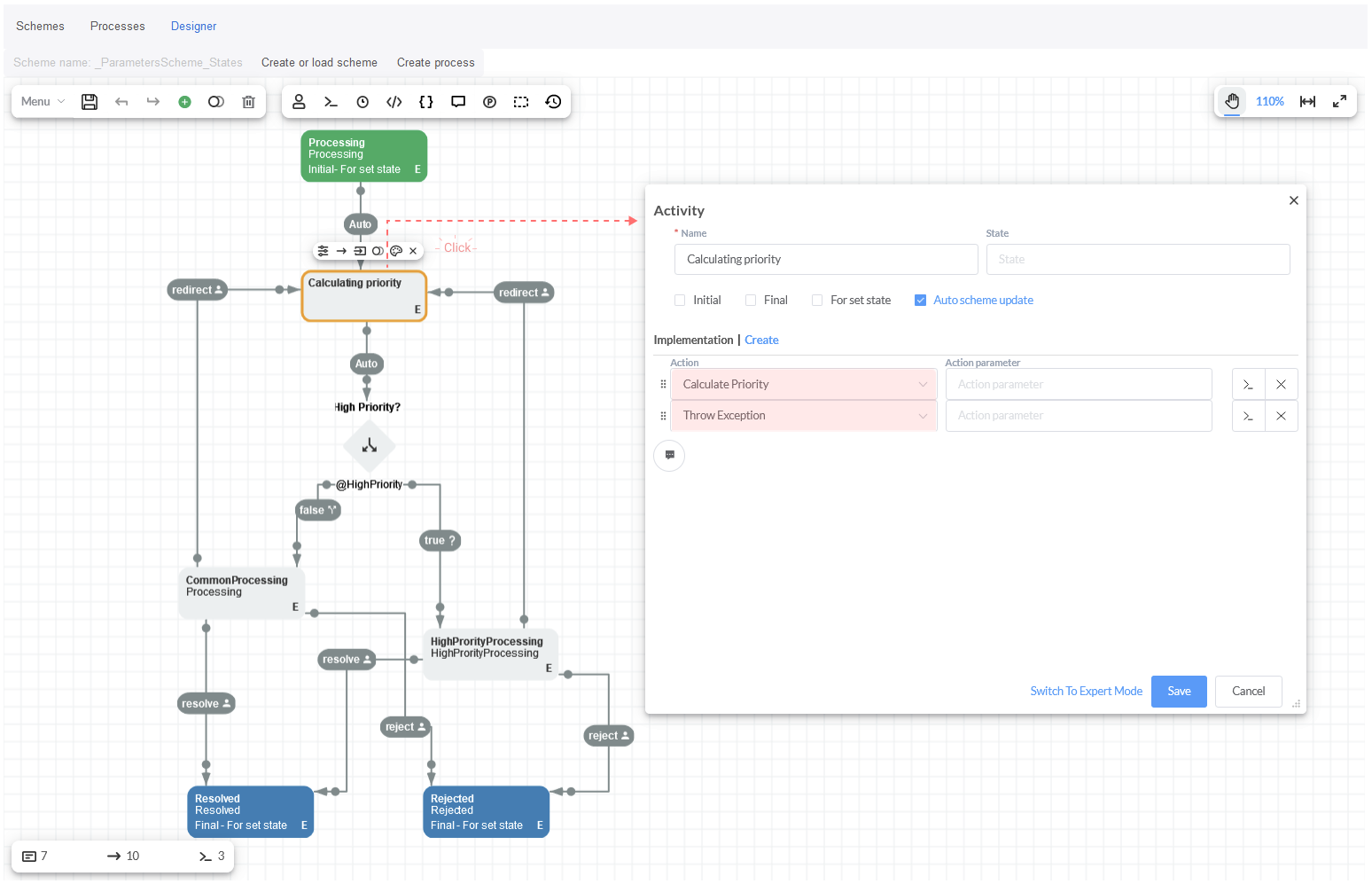Enable the Initial checkbox
Screen dimensions: 1372x892
click(x=680, y=301)
